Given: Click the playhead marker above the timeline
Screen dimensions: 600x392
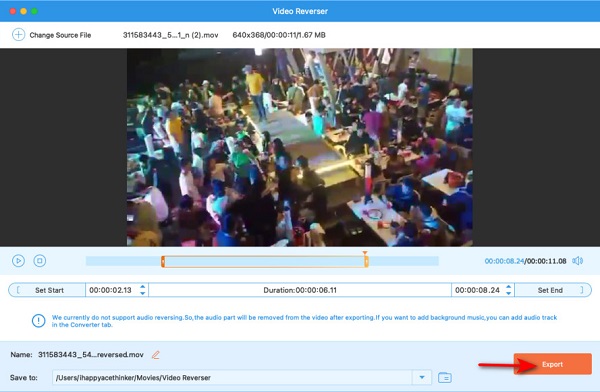Looking at the screenshot, I should click(365, 253).
